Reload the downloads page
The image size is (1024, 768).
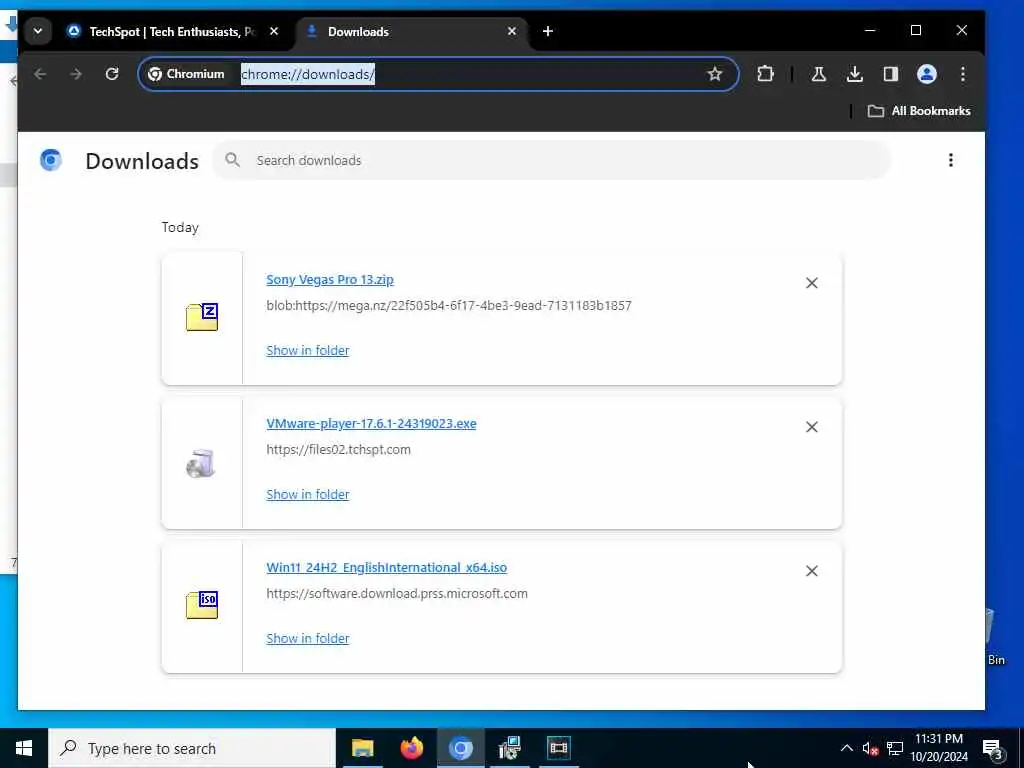pyautogui.click(x=112, y=74)
